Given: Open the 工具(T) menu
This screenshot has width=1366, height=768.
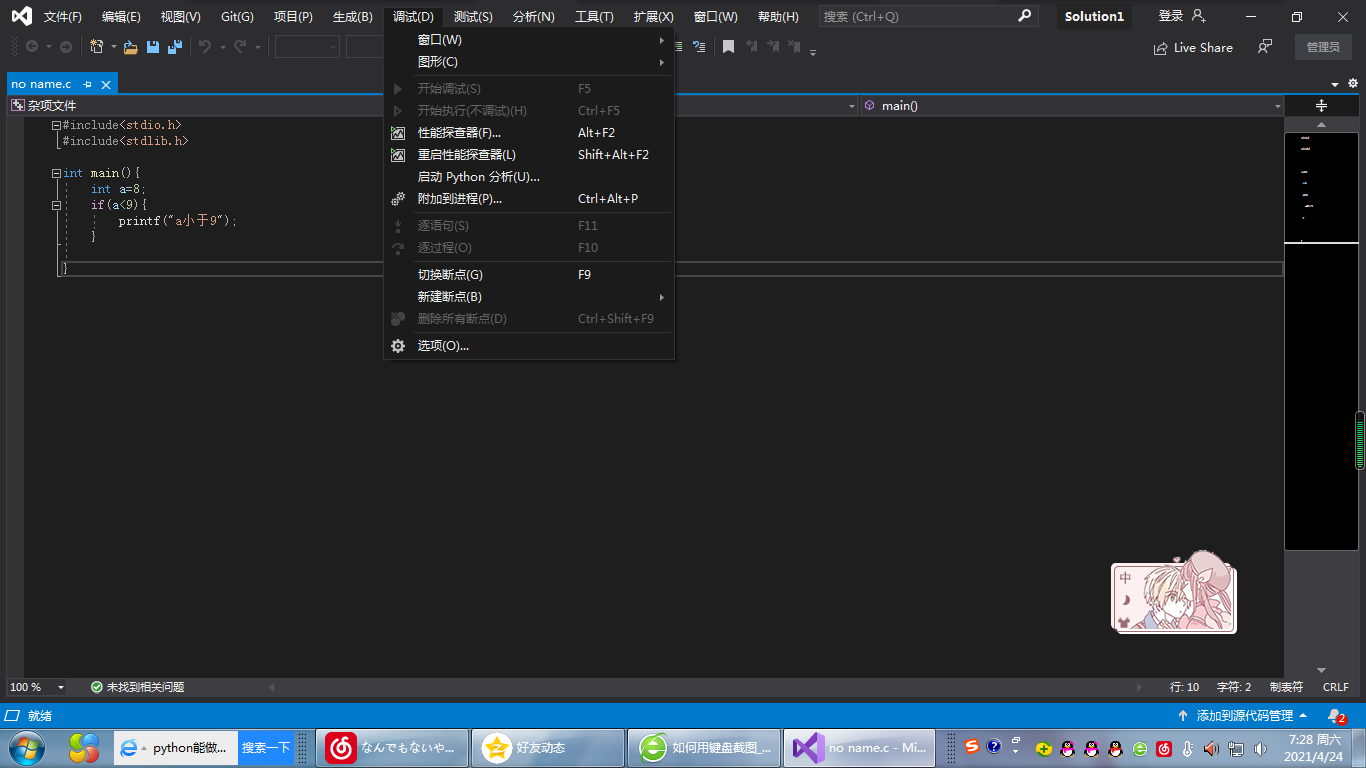Looking at the screenshot, I should (594, 17).
